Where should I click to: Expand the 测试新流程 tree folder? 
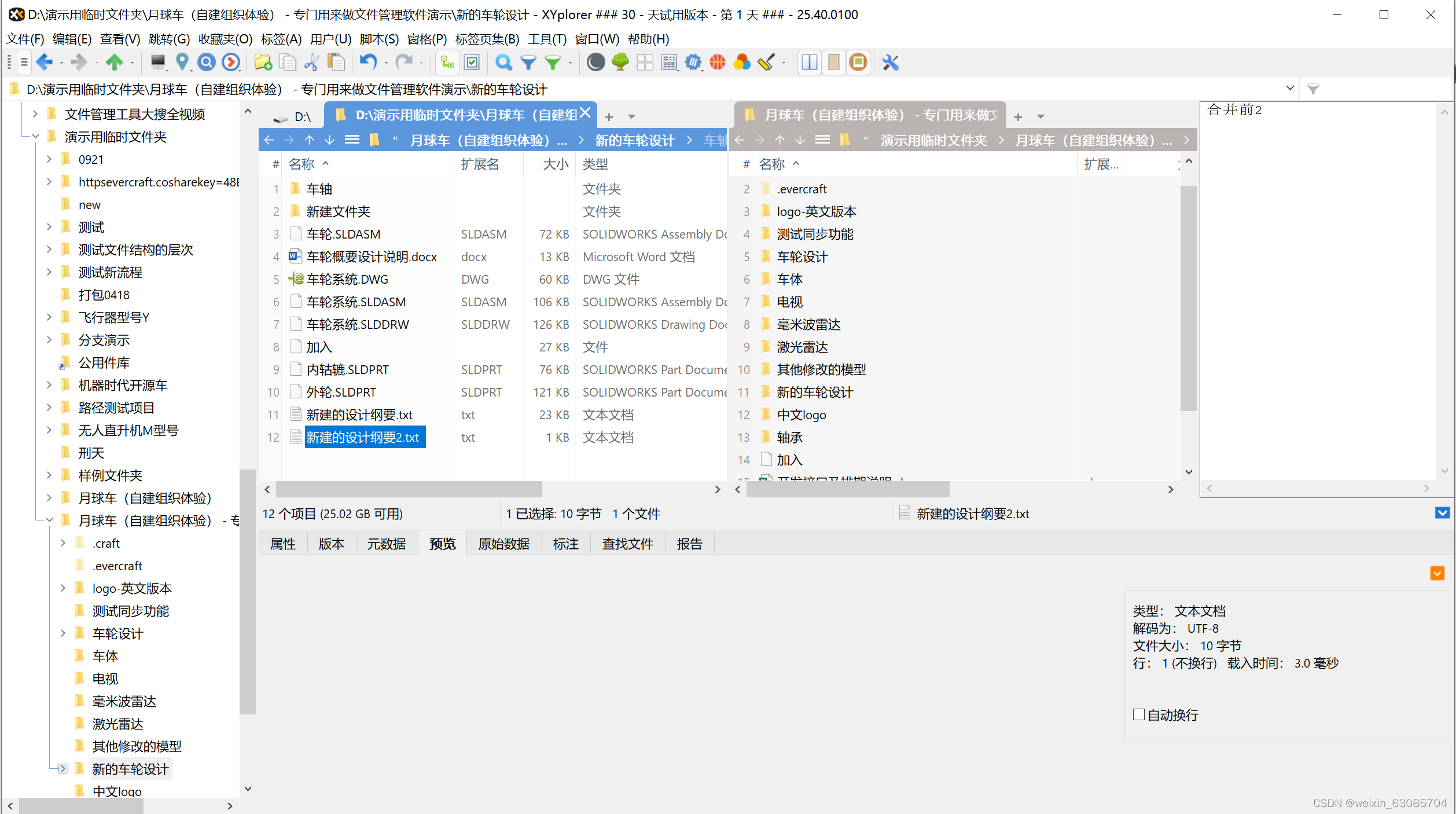click(49, 272)
